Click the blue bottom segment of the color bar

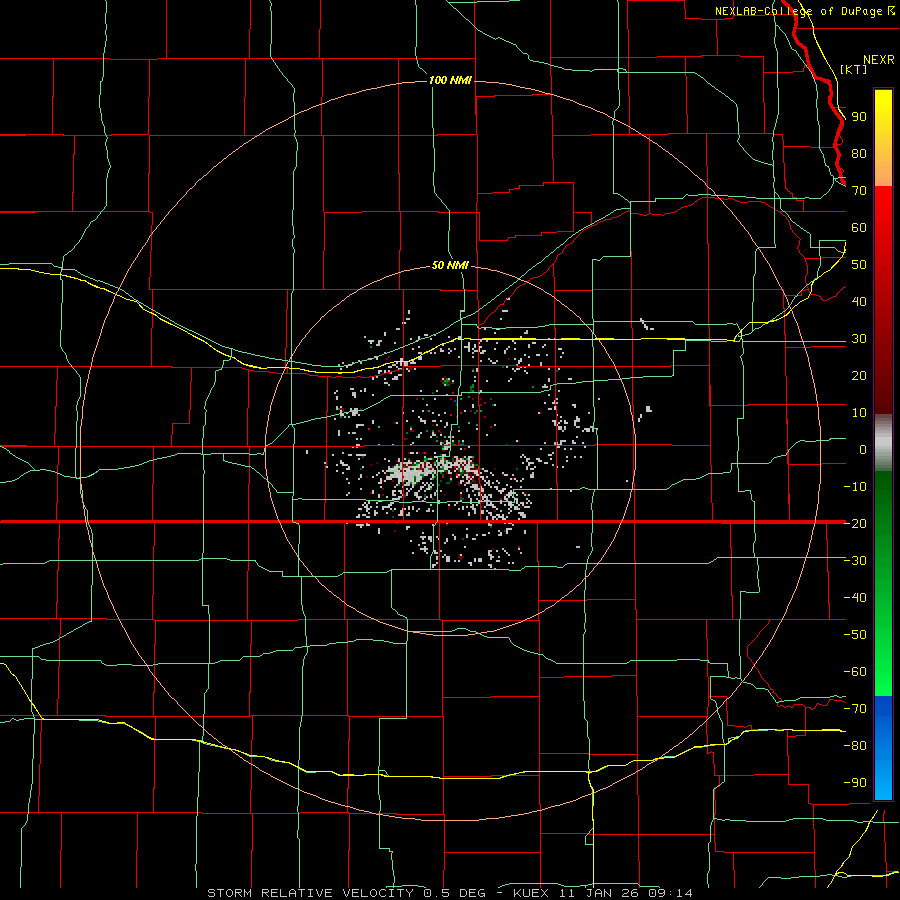883,748
